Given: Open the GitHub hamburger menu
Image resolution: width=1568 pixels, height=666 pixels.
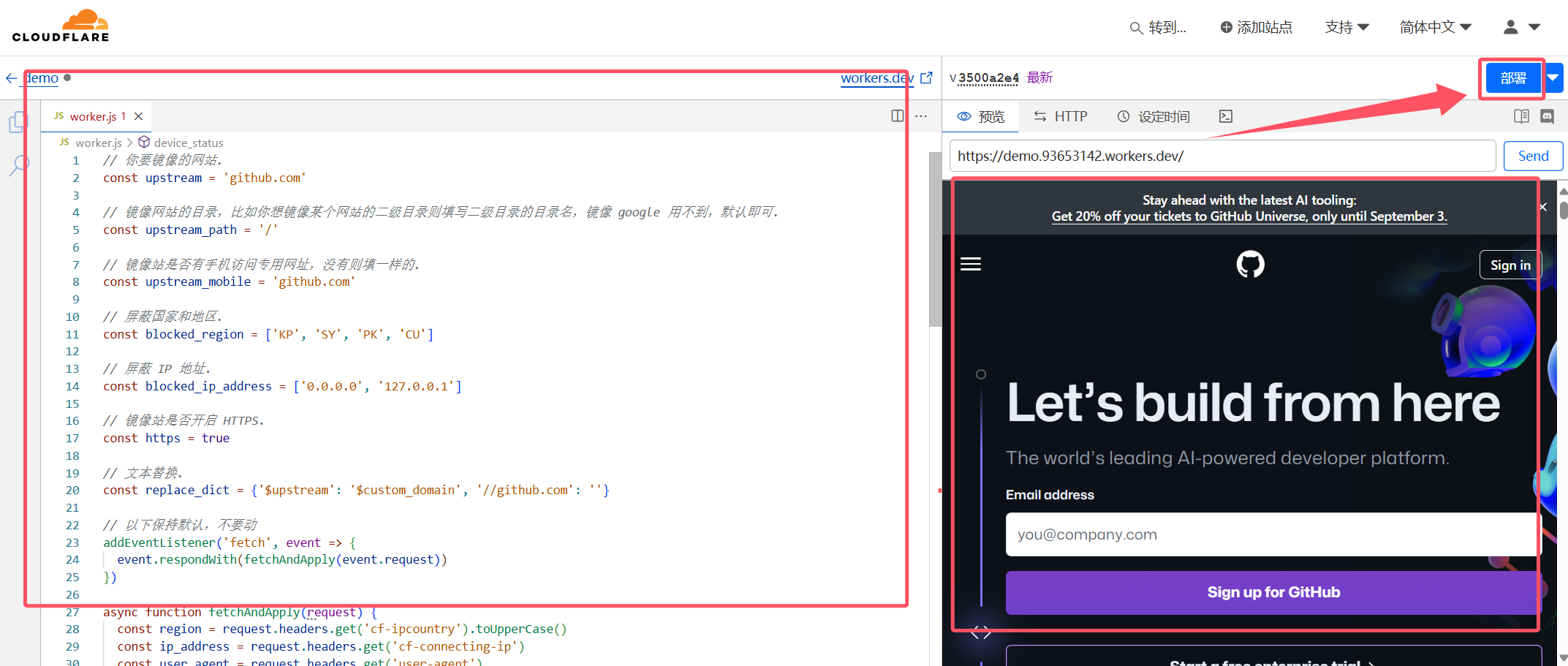Looking at the screenshot, I should 971,264.
